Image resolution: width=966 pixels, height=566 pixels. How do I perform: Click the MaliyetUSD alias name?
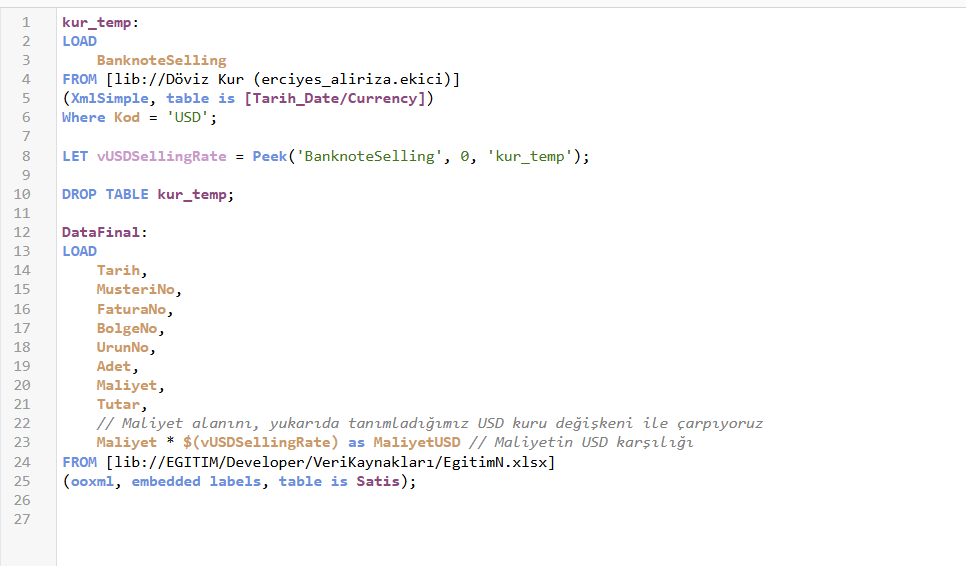(x=418, y=442)
